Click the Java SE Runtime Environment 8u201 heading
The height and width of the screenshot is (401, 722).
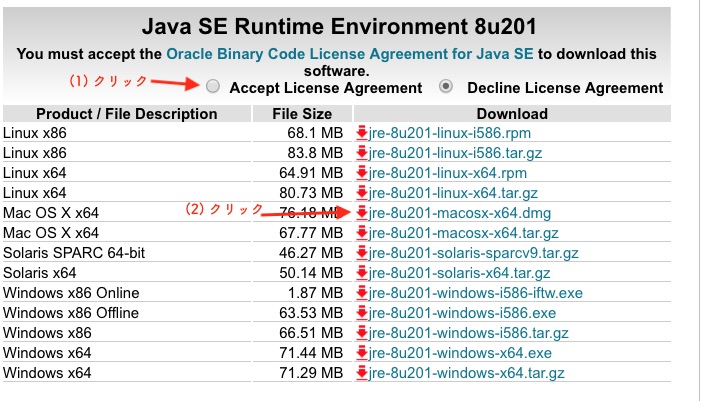pyautogui.click(x=339, y=26)
